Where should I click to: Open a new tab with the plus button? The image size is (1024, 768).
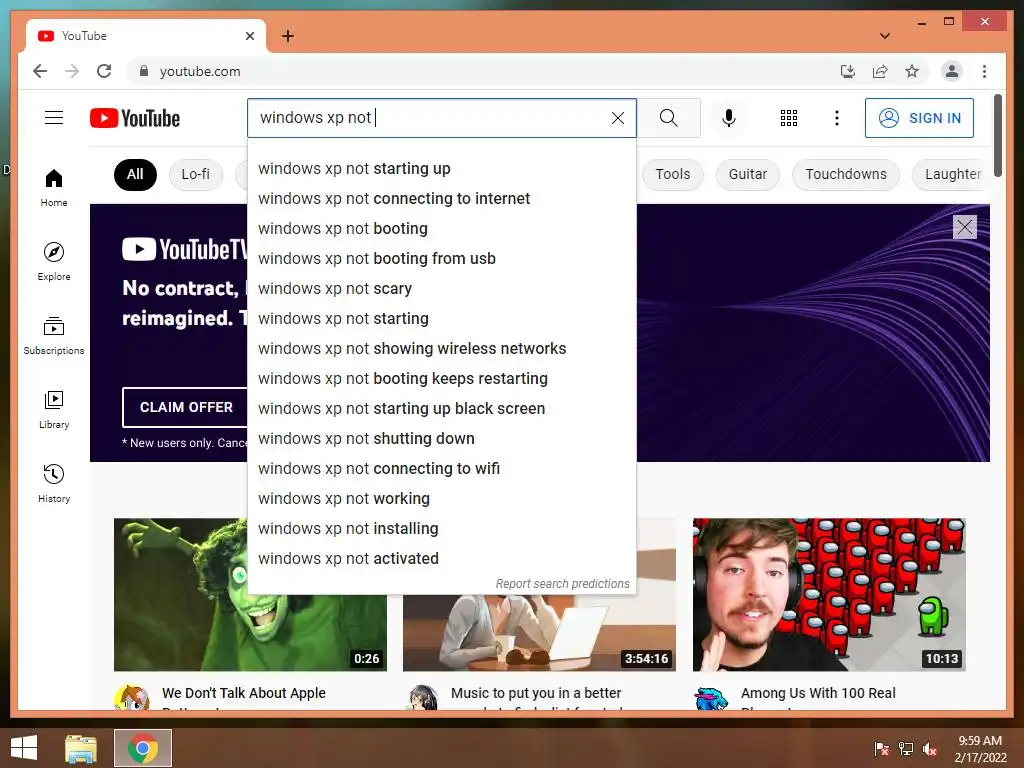[288, 36]
